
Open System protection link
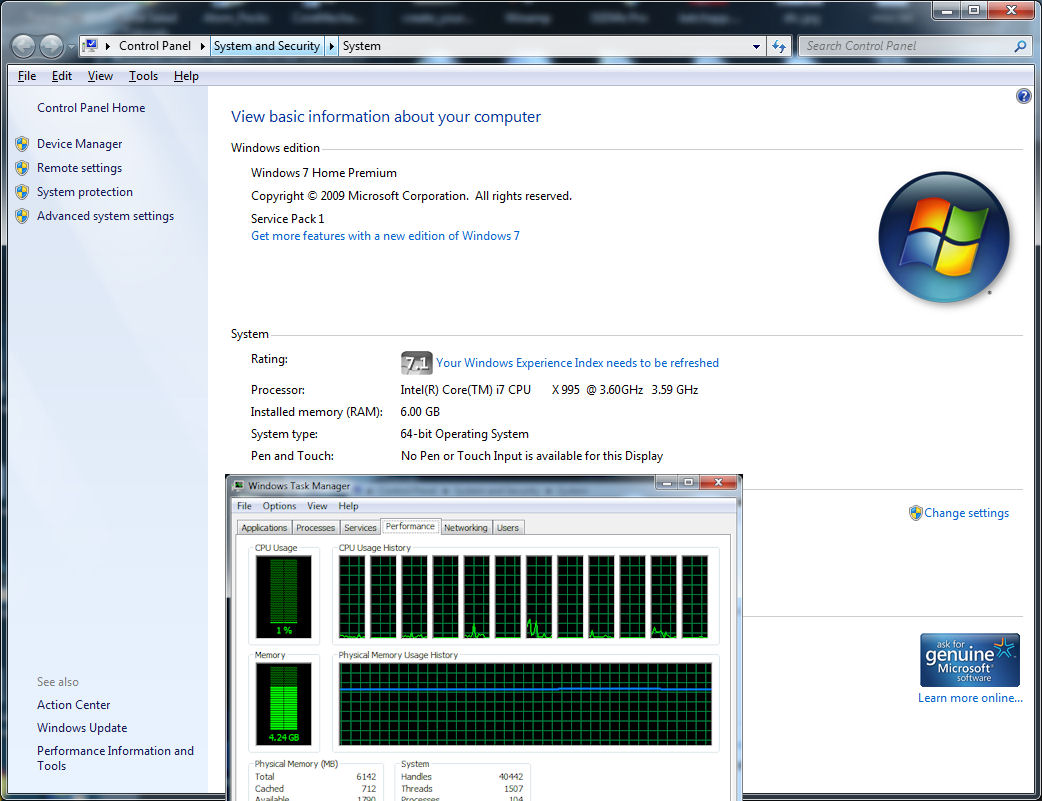tap(85, 191)
